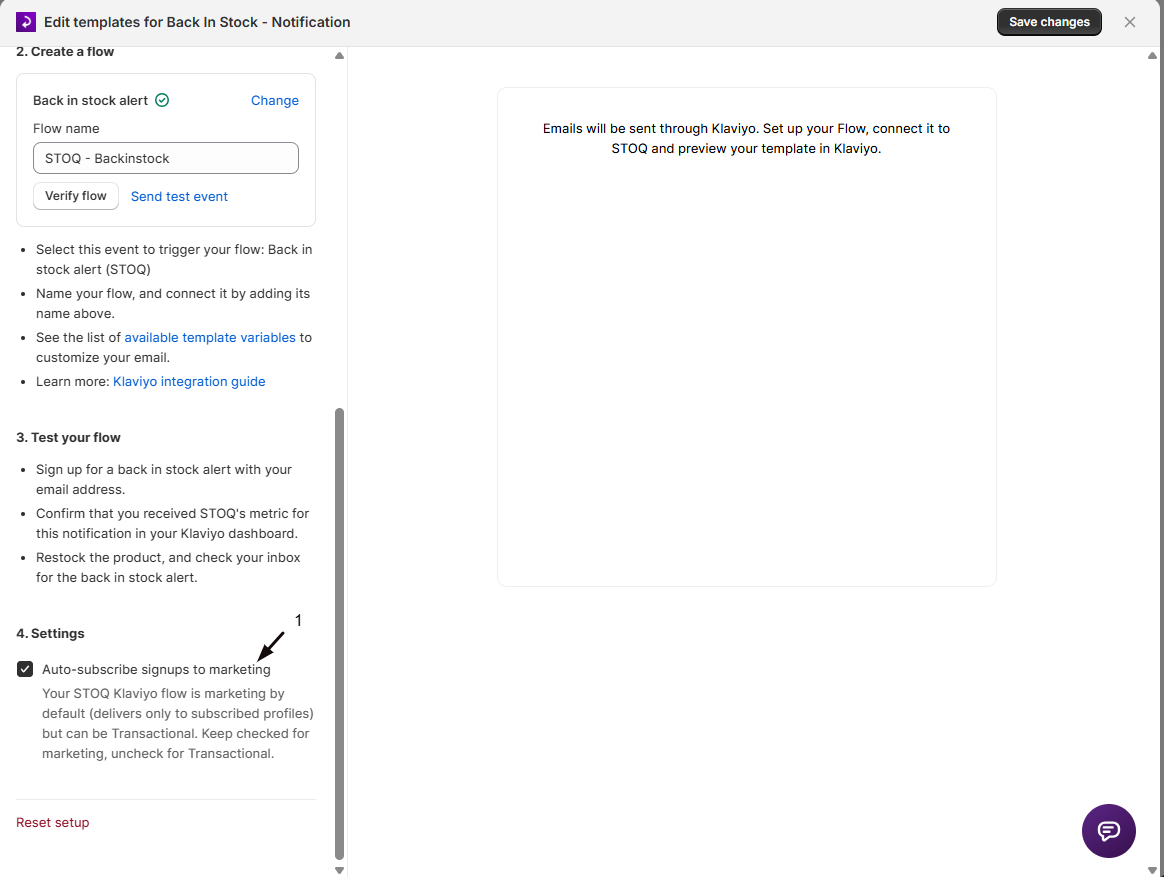This screenshot has height=877, width=1164.
Task: Click the 'Confirm that you received STOQ's metric' bullet
Action: [x=172, y=524]
